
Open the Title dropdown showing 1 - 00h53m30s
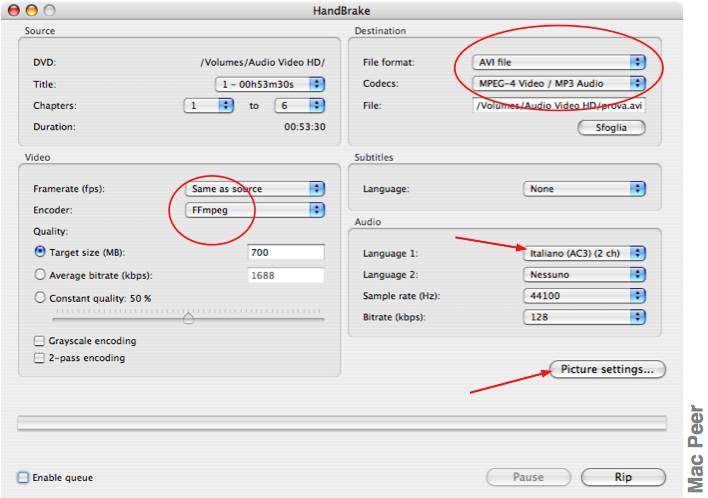pyautogui.click(x=270, y=84)
